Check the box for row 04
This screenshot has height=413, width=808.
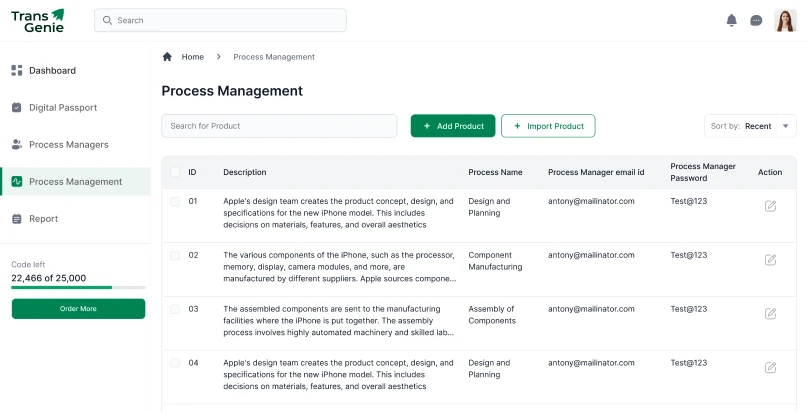click(x=175, y=363)
